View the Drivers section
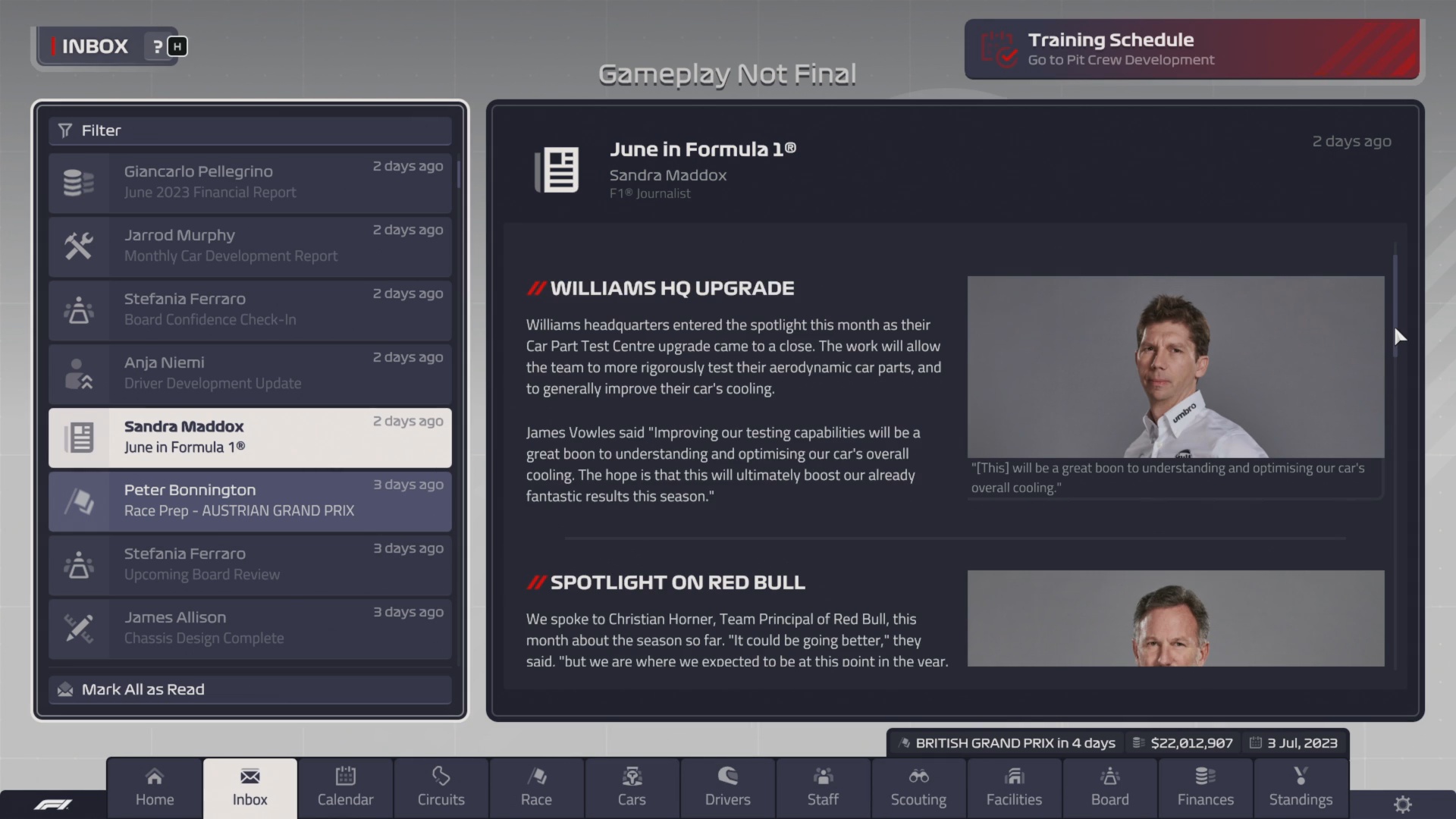Viewport: 1456px width, 819px height. point(727,786)
